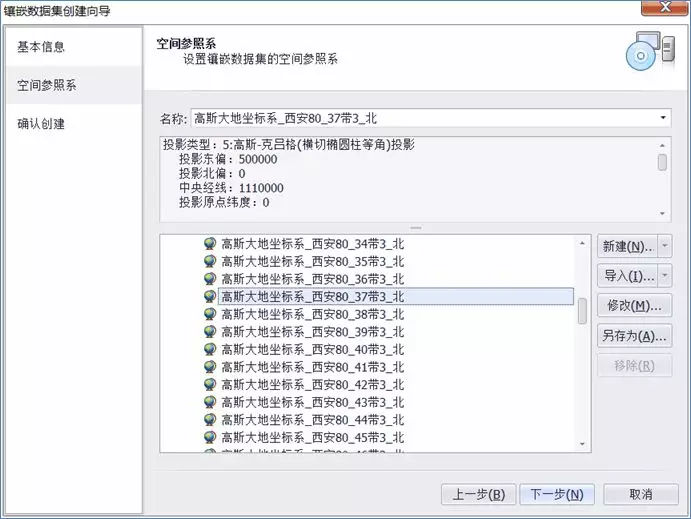Click globe icon beside 西安80_44带3_北
This screenshot has width=691, height=519.
point(210,420)
